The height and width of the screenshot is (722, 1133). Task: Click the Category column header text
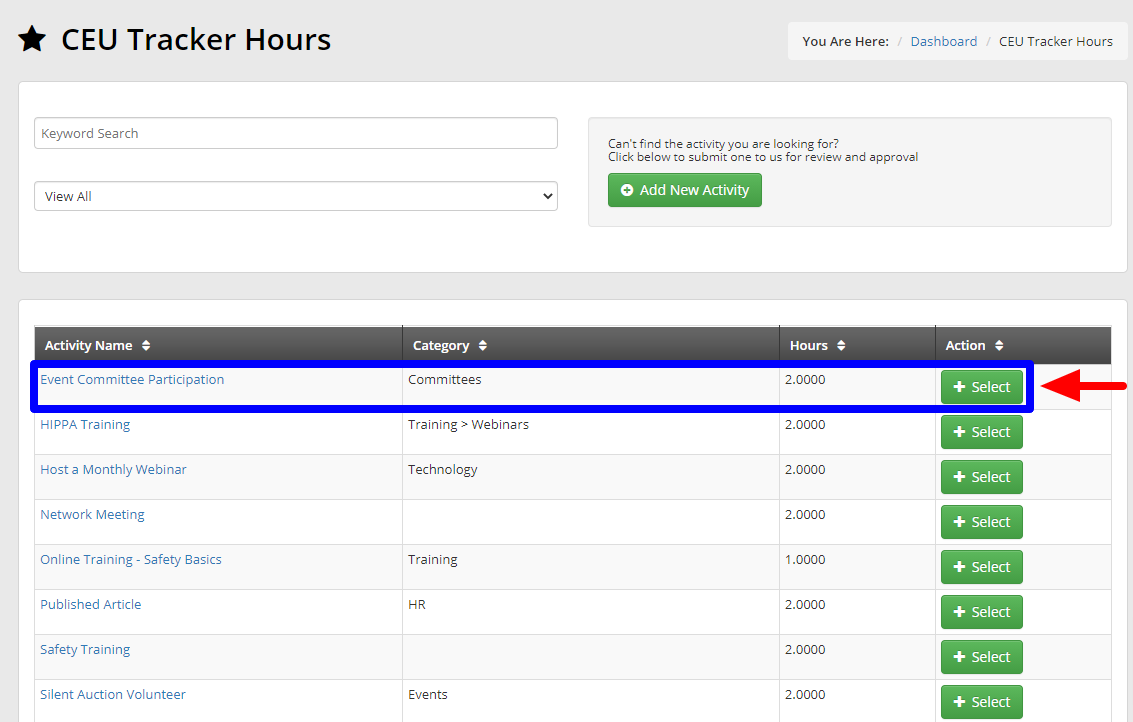(441, 345)
